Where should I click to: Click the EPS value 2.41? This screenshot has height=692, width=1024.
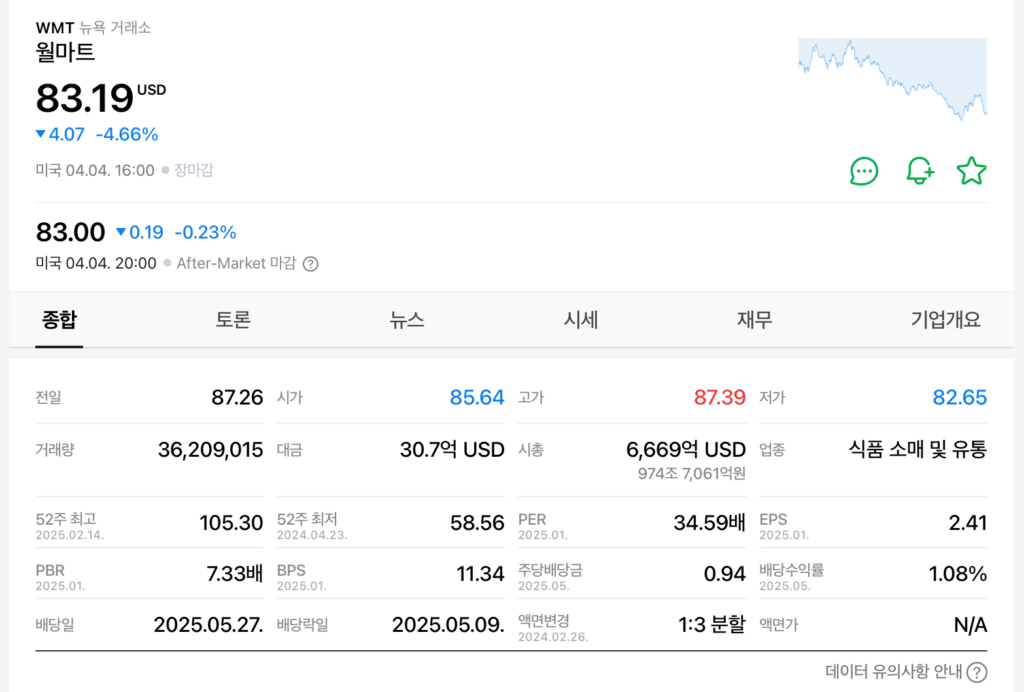[968, 523]
